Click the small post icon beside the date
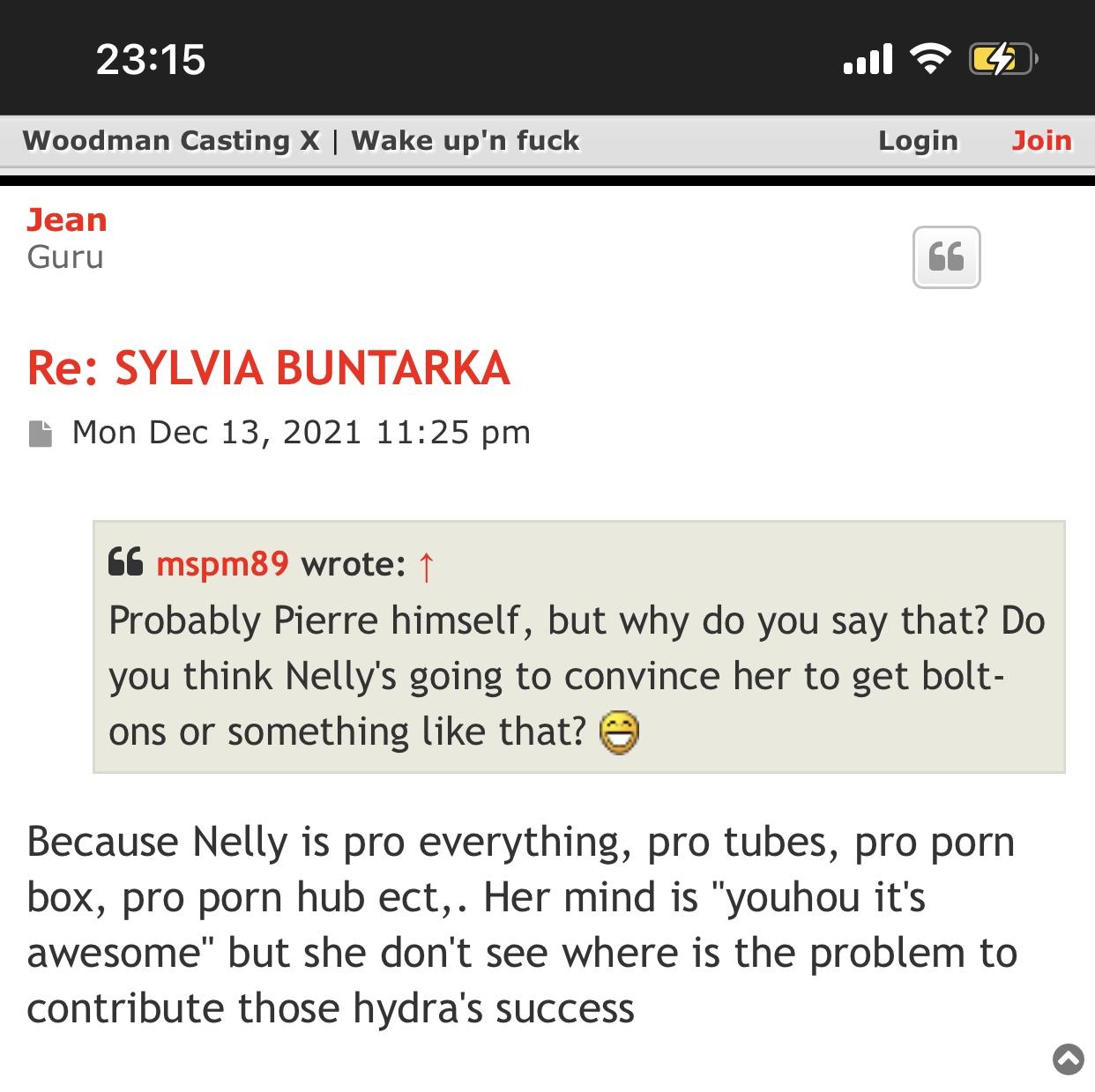The width and height of the screenshot is (1095, 1092). click(41, 434)
